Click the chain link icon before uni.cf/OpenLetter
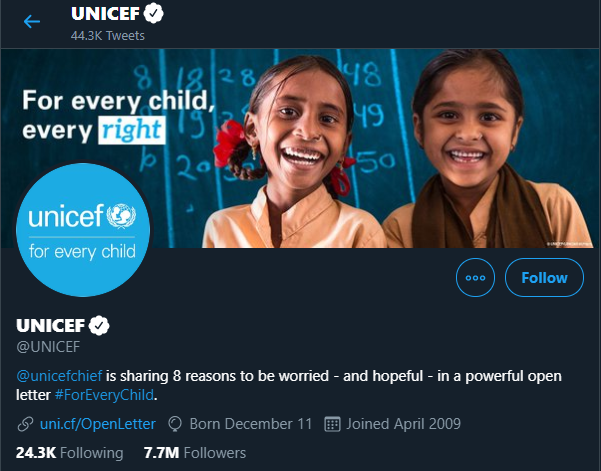This screenshot has width=601, height=471. (x=26, y=424)
